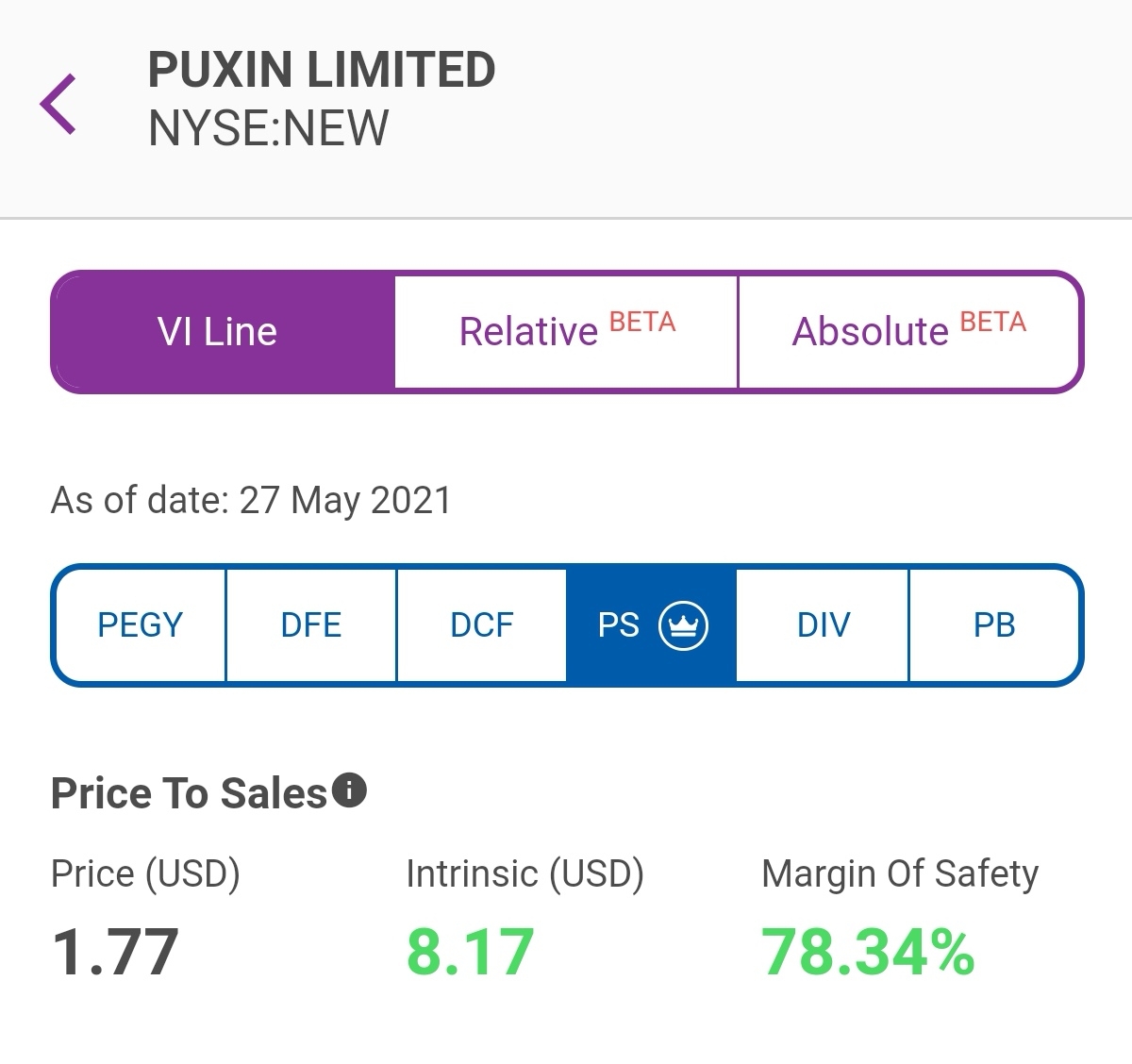This screenshot has width=1132, height=1064.
Task: Select the PS valuation method
Action: pos(652,625)
